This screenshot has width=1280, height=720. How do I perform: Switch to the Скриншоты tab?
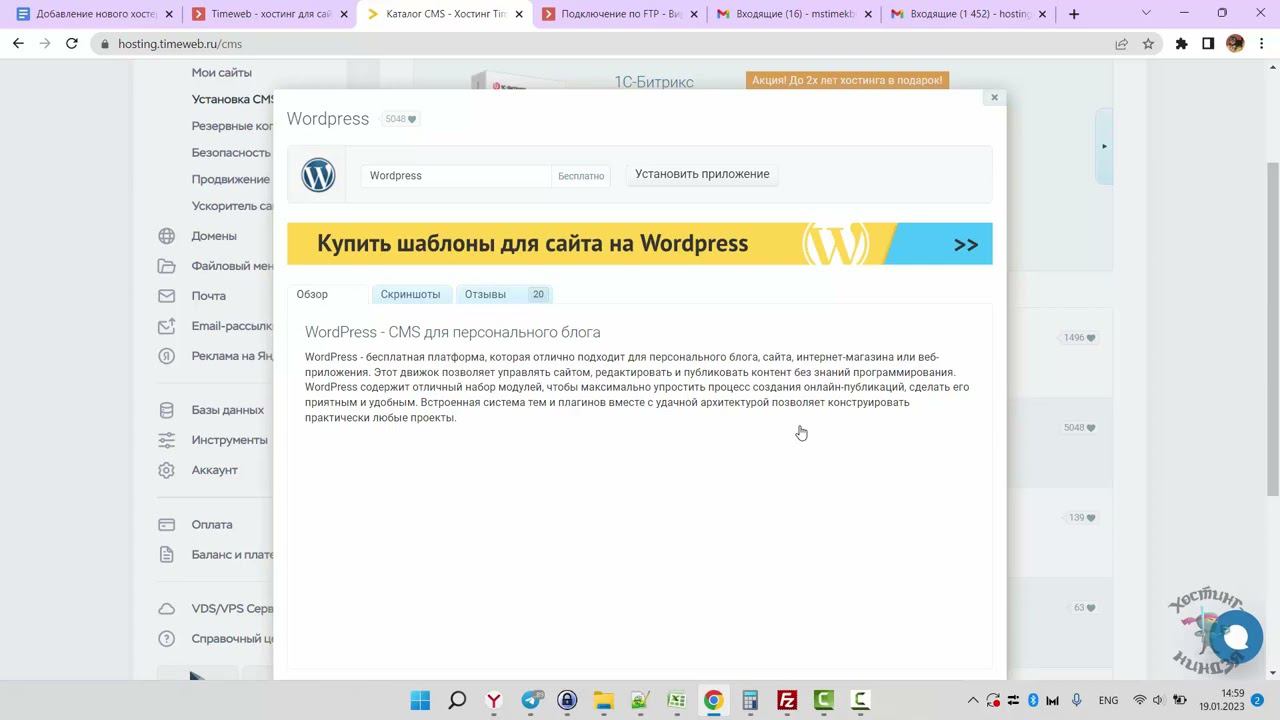click(410, 294)
